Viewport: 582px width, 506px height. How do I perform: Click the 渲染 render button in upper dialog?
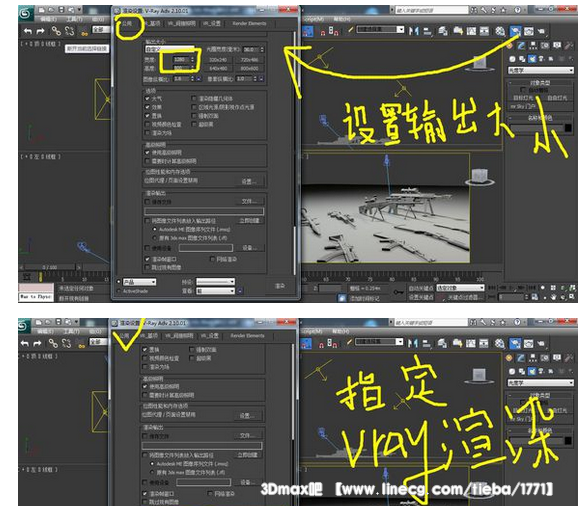(x=280, y=286)
